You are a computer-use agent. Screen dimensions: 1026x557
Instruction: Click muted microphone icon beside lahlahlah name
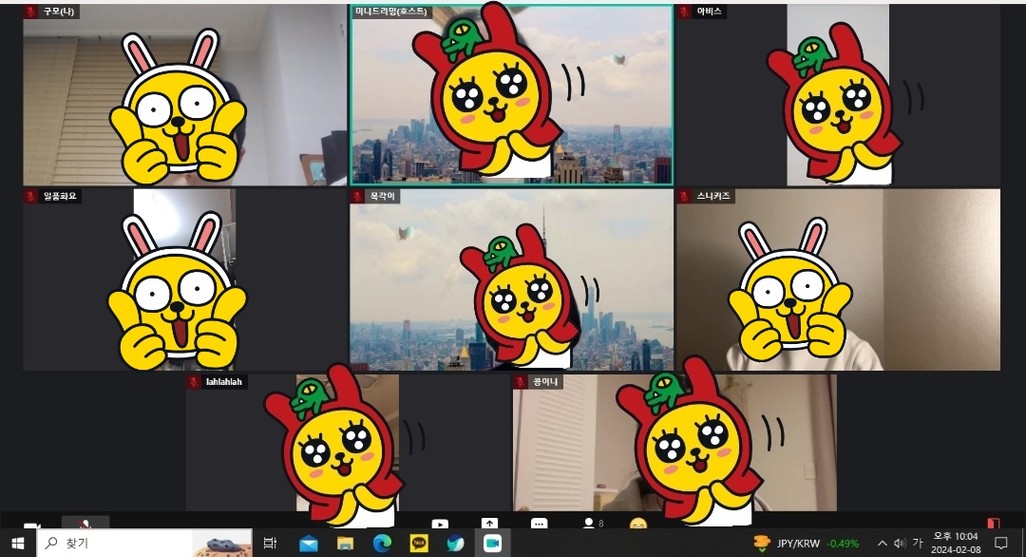tap(194, 382)
